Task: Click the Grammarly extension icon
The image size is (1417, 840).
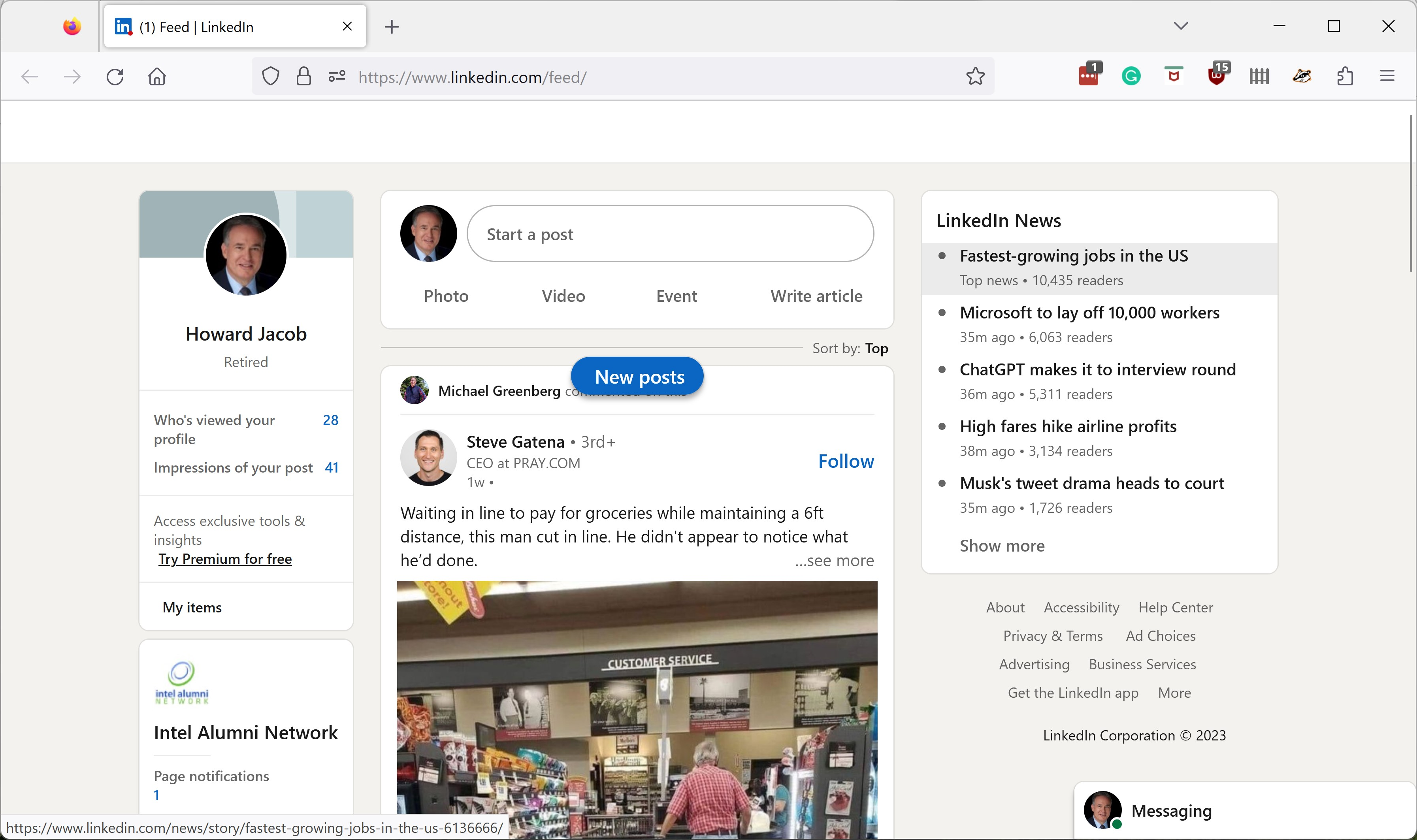Action: [1131, 76]
